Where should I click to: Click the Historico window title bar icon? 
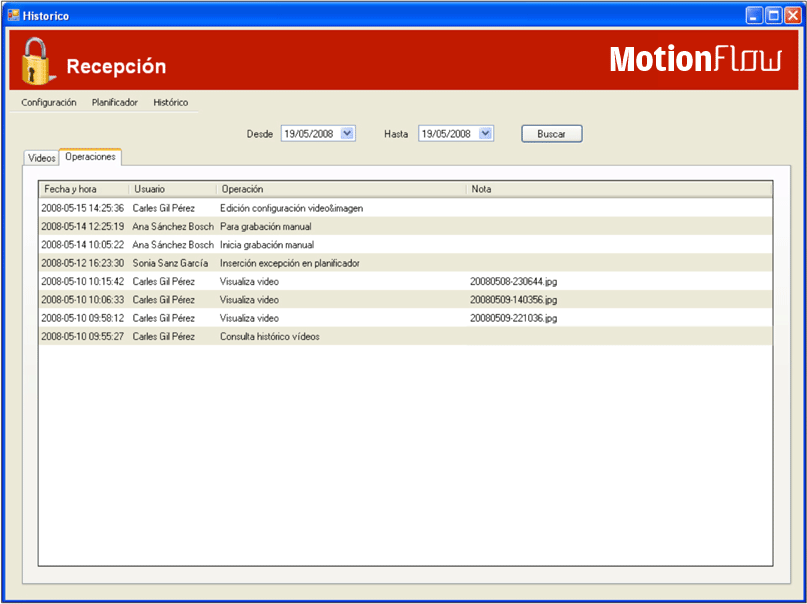14,16
